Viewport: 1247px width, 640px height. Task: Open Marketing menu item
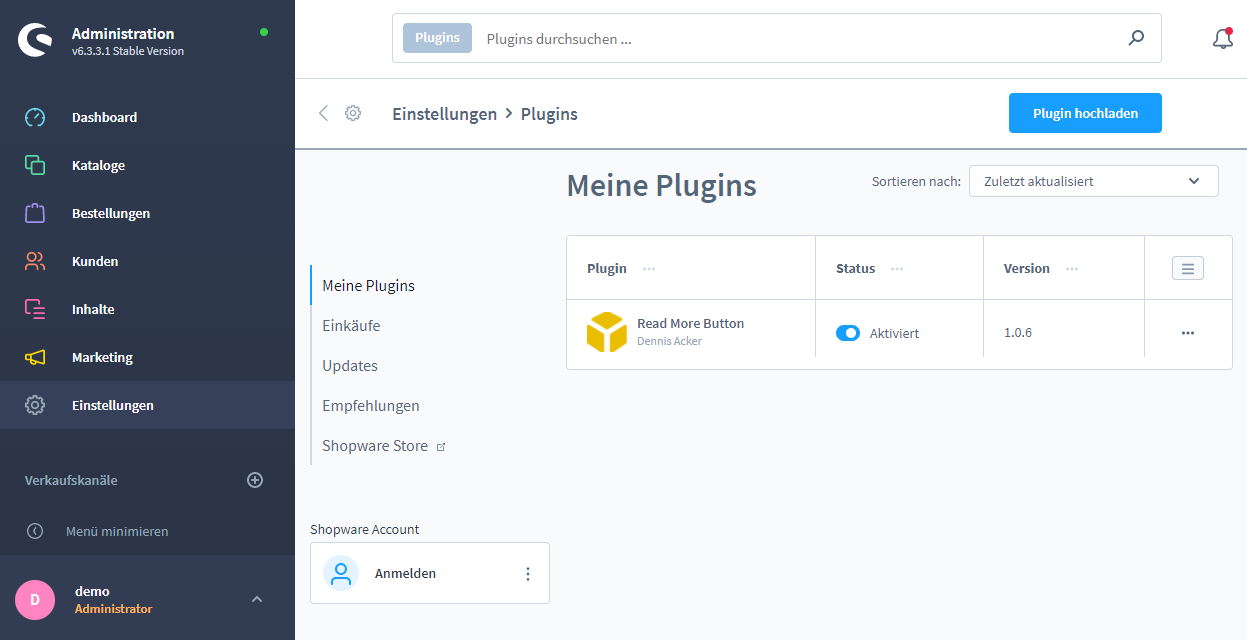pyautogui.click(x=147, y=357)
